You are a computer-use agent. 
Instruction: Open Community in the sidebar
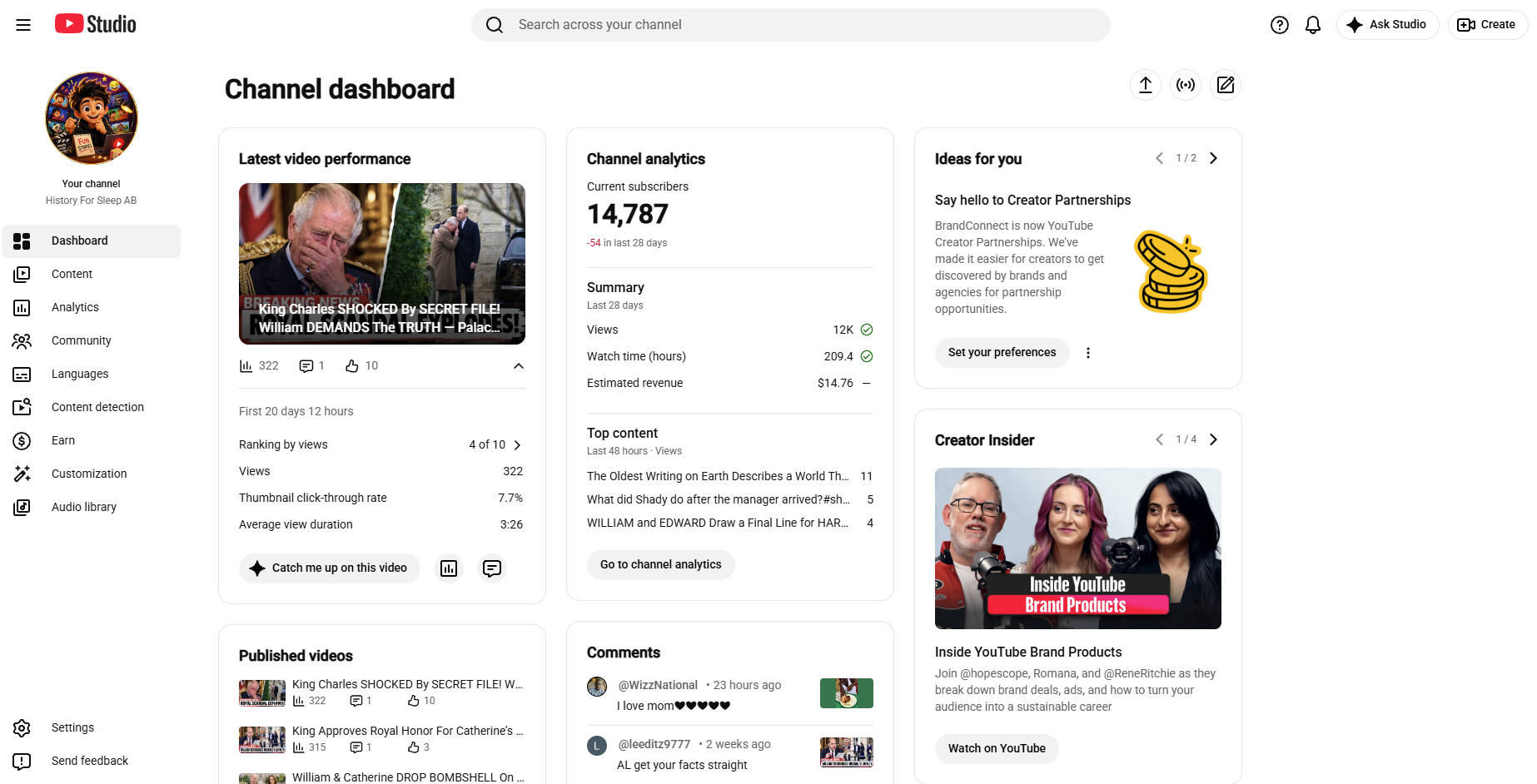point(92,341)
